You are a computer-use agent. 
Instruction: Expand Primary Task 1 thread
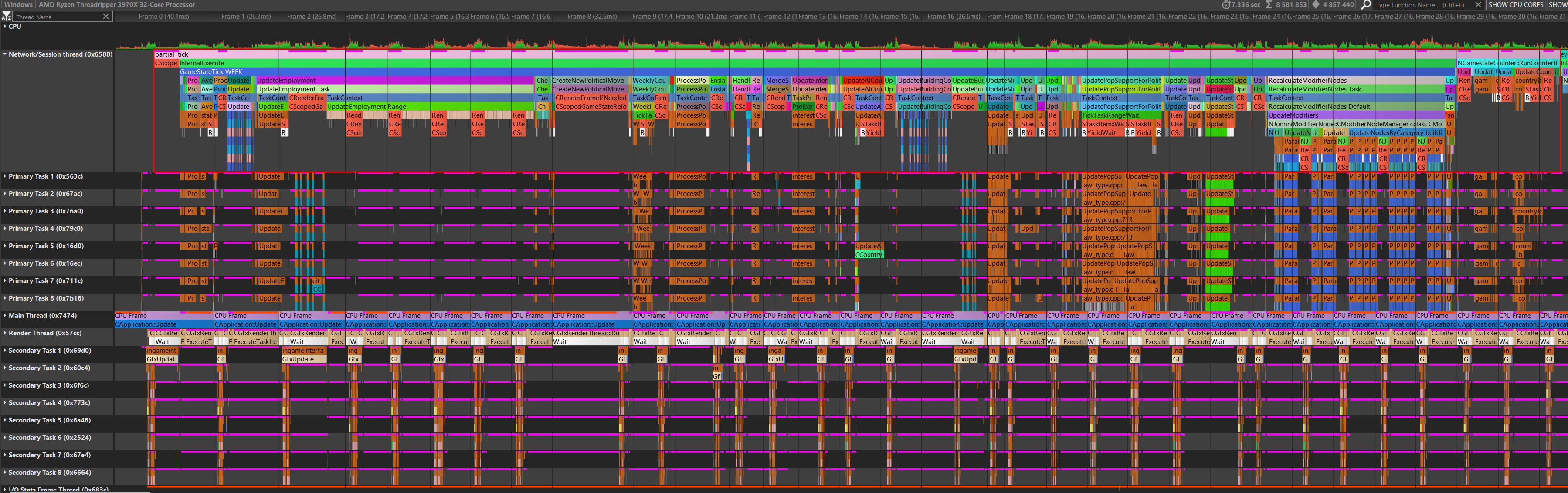click(x=5, y=176)
